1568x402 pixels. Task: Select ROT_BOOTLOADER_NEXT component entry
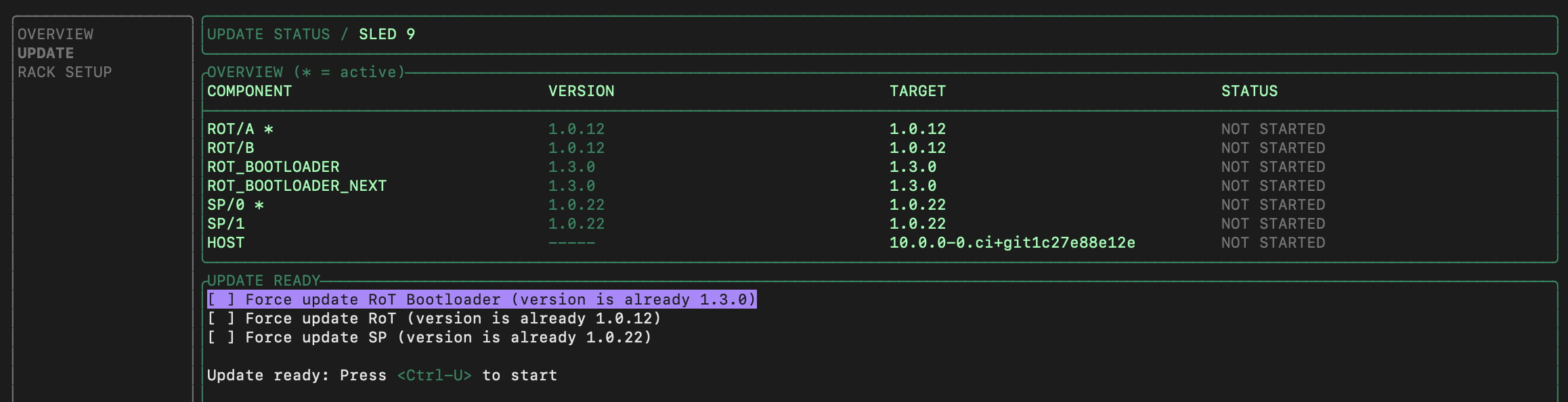297,185
